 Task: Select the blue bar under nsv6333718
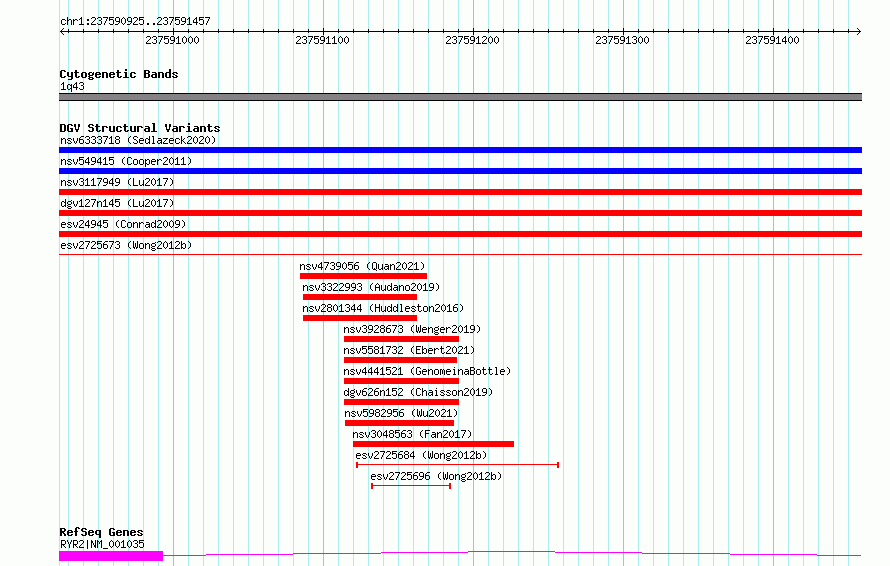460,150
